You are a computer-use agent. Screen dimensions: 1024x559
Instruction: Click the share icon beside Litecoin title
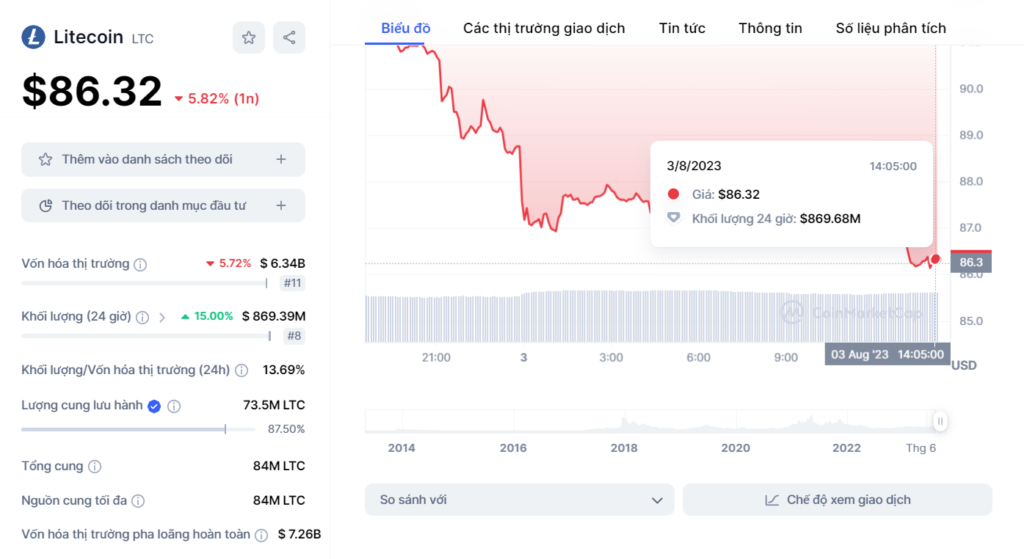pos(289,38)
